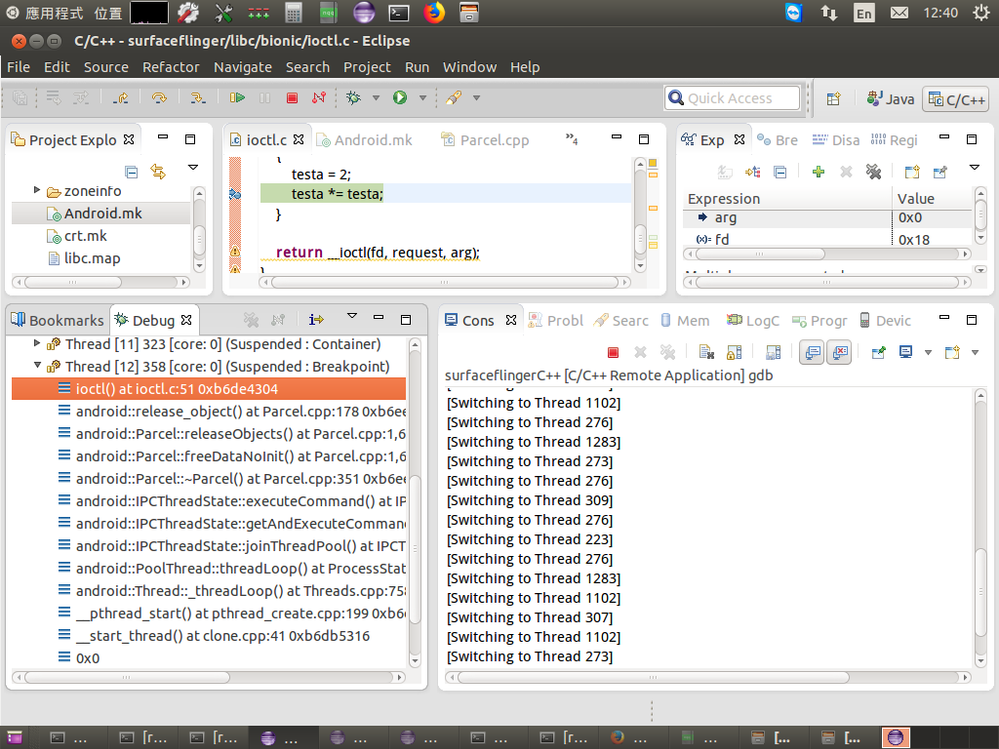Expand the zoneinfo folder

click(37, 190)
